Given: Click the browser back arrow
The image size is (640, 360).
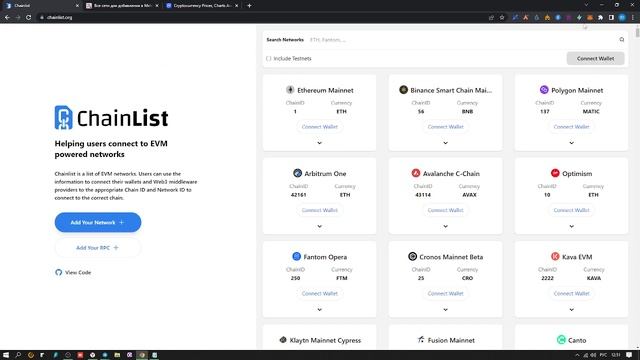Looking at the screenshot, I should click(x=7, y=17).
